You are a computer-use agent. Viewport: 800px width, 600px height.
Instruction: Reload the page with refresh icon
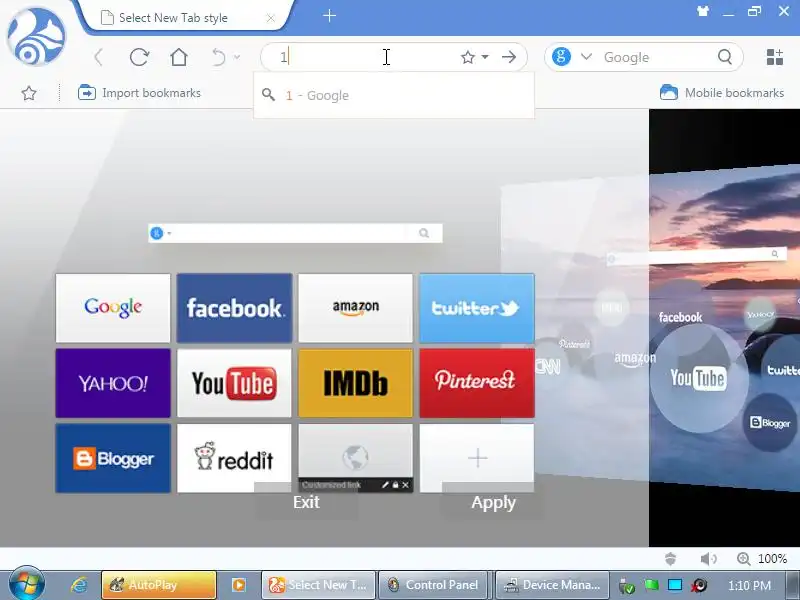tap(139, 57)
